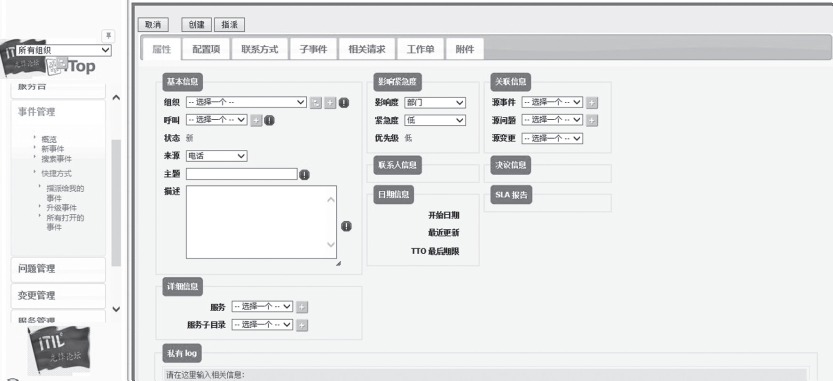The image size is (833, 381).
Task: Switch to the 配置项 tab
Action: pos(206,49)
